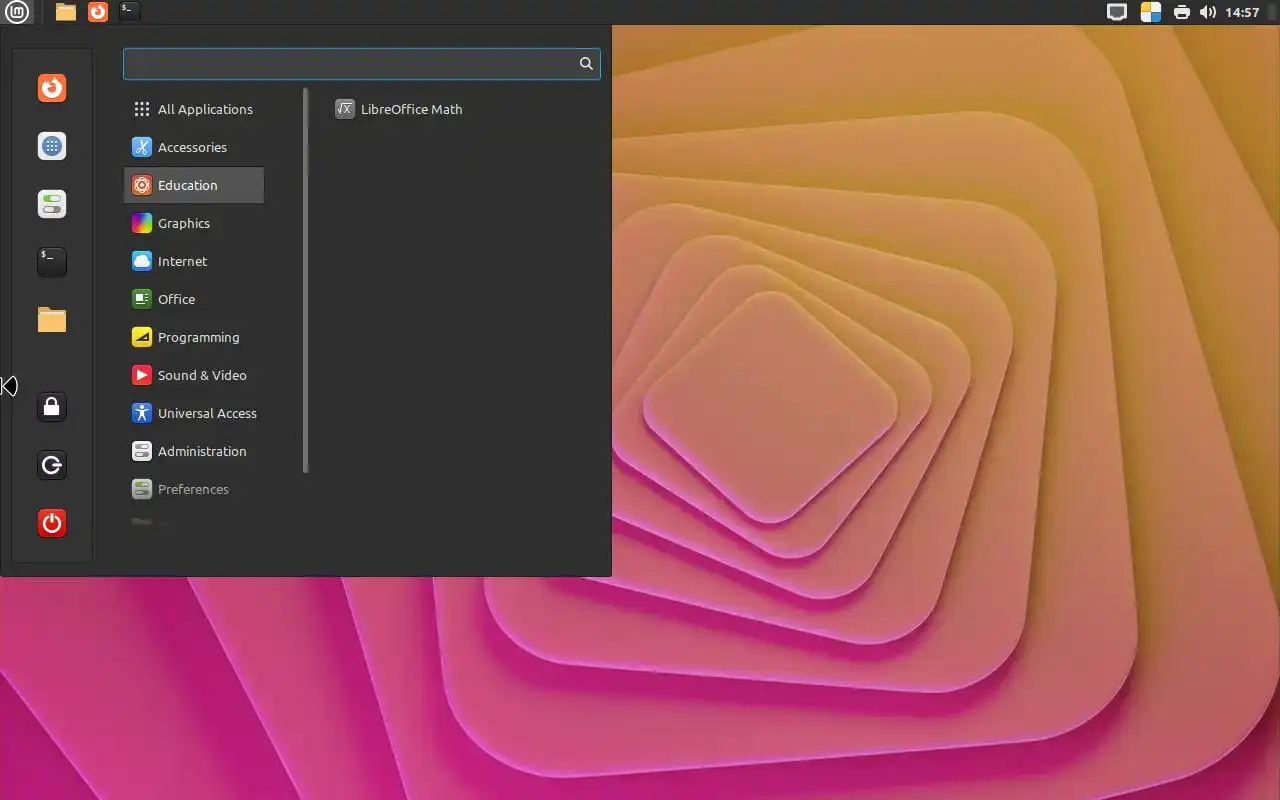Click the Log Out icon

point(52,465)
